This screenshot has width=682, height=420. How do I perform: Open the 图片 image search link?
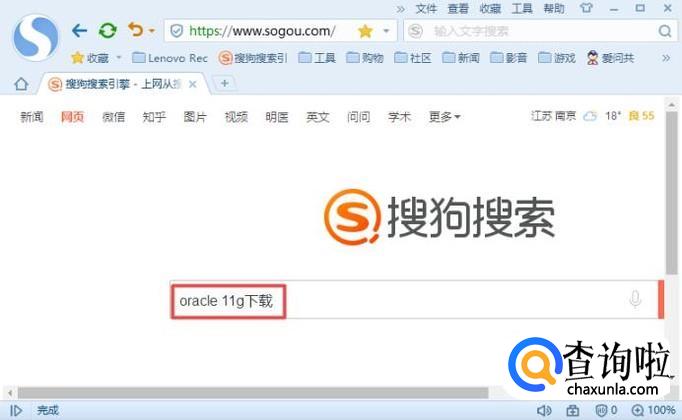pyautogui.click(x=195, y=117)
